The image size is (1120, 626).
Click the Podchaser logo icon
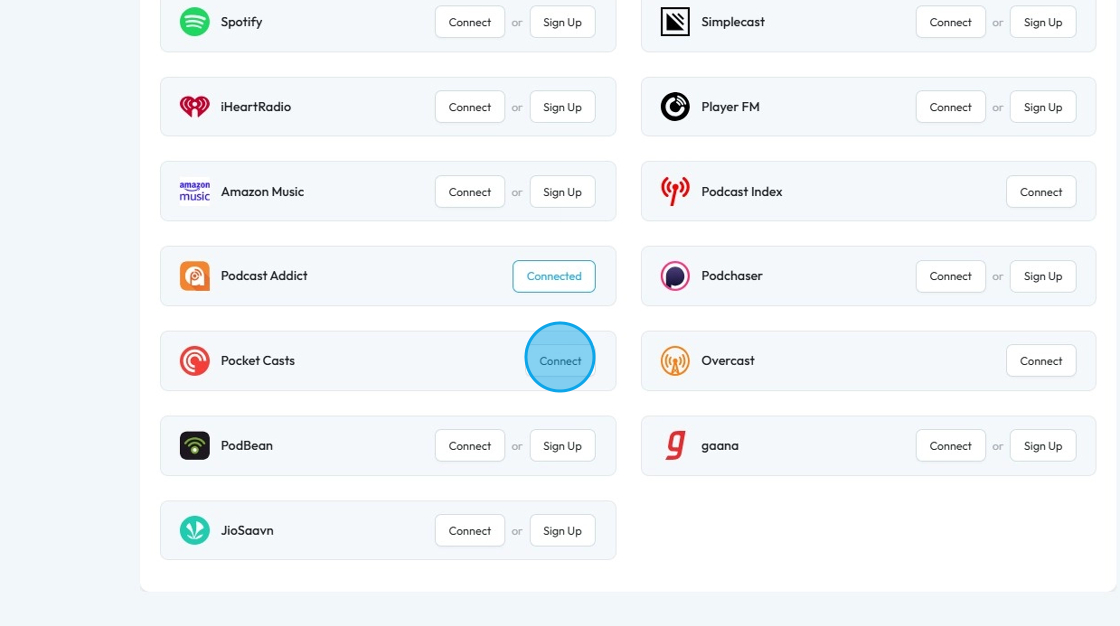[x=675, y=276]
